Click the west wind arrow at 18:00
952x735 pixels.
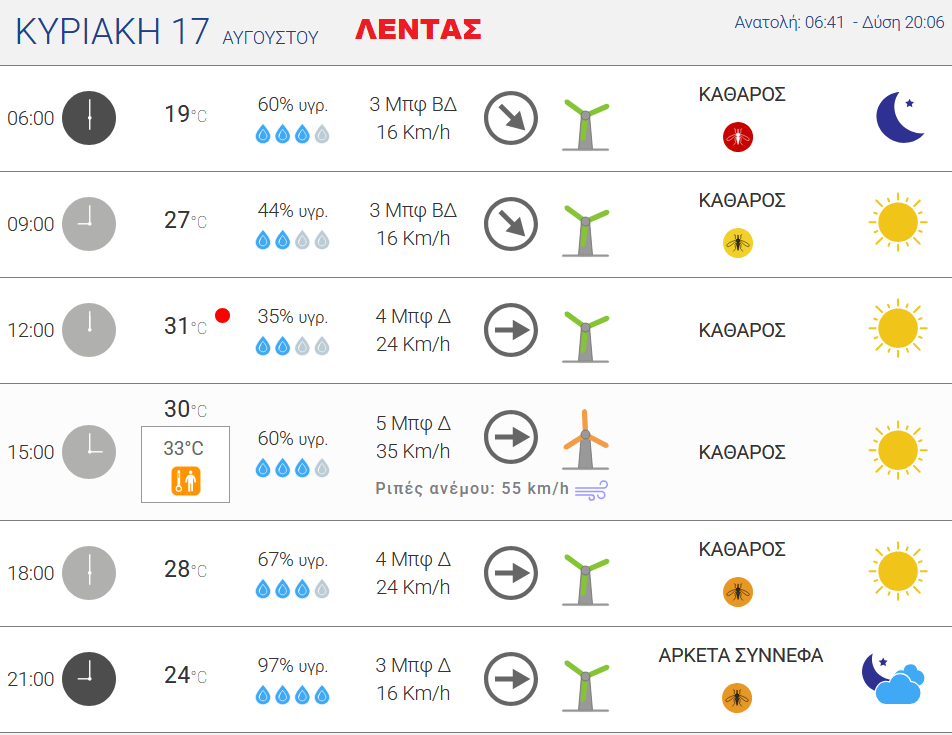(x=511, y=573)
